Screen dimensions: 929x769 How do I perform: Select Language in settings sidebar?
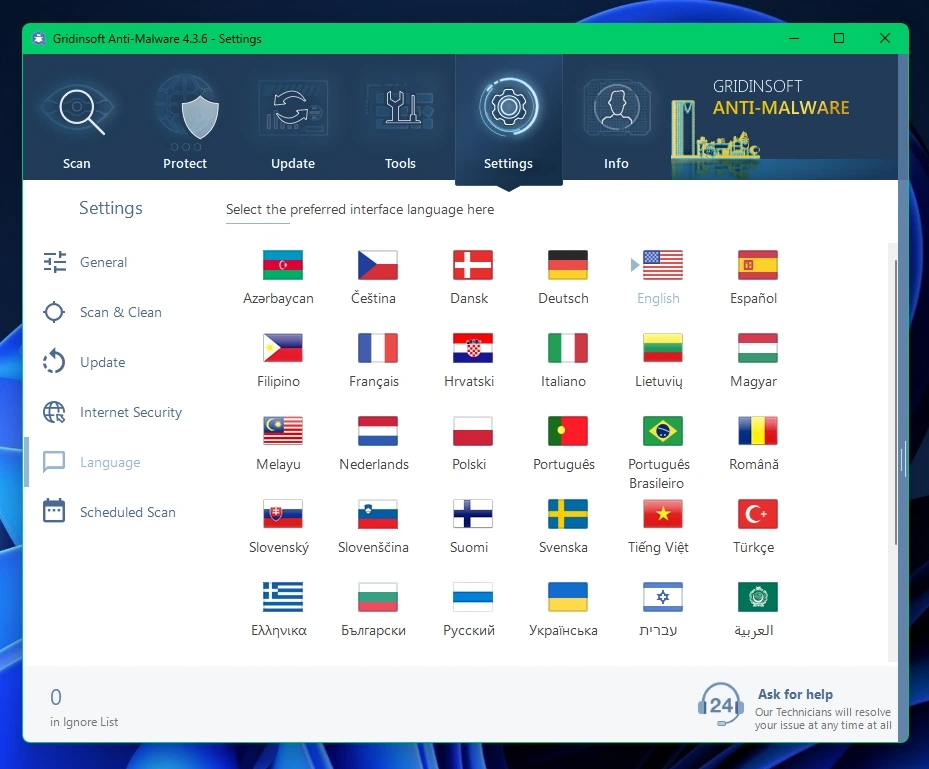pyautogui.click(x=92, y=462)
